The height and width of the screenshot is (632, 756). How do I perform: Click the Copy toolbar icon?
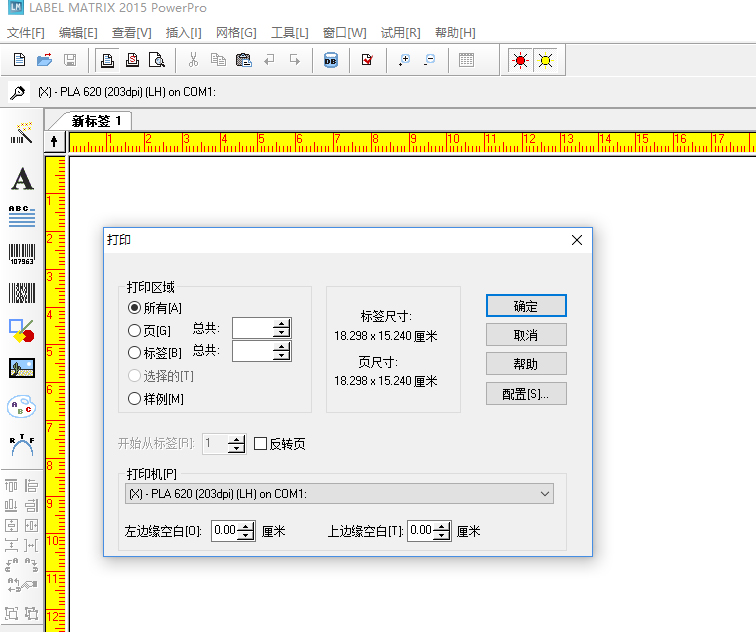pyautogui.click(x=218, y=60)
